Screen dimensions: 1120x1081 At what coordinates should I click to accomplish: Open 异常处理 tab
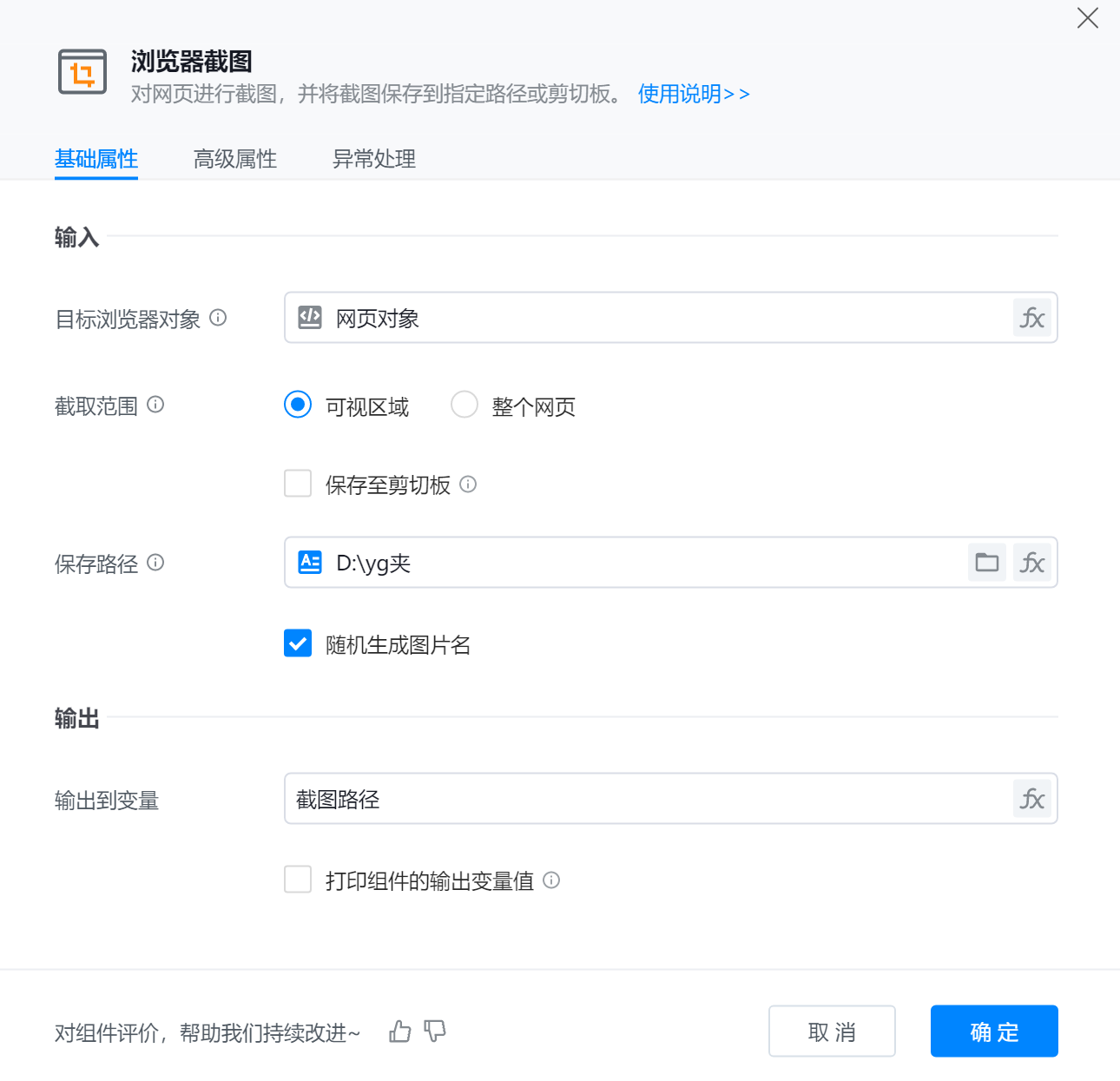point(374,159)
